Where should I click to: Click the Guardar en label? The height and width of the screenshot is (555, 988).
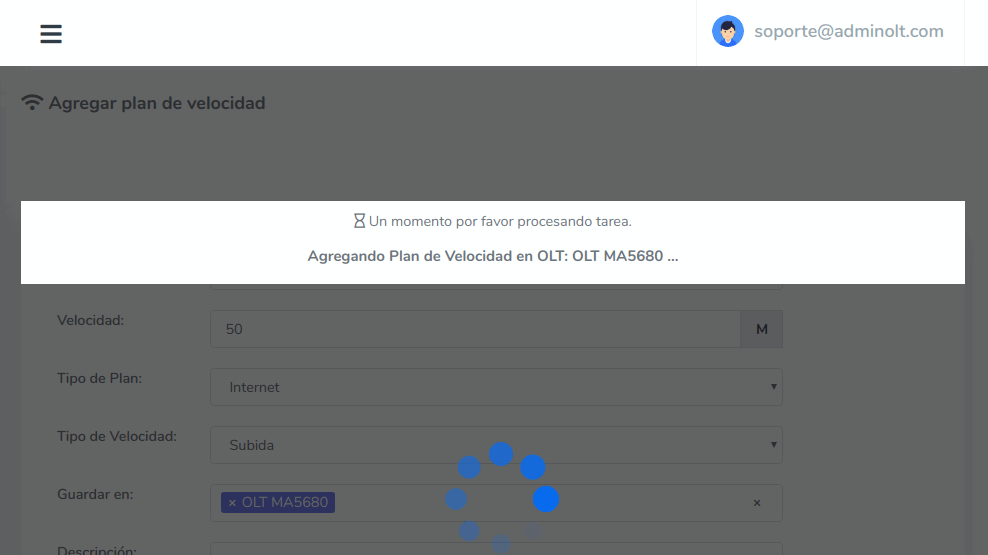(95, 494)
